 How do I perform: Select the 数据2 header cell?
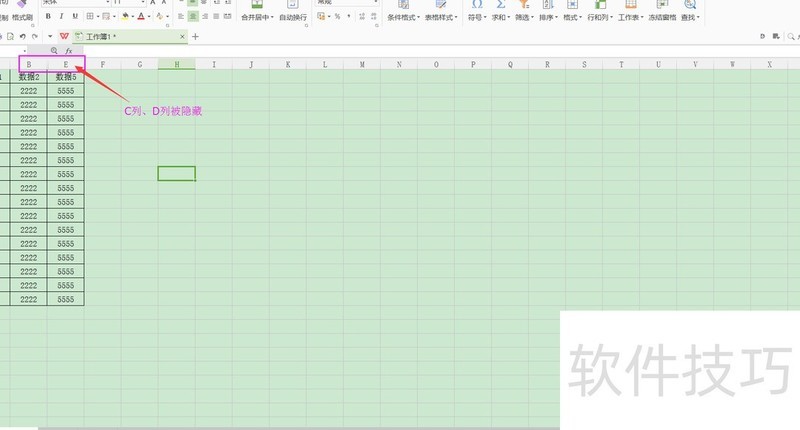tap(29, 77)
